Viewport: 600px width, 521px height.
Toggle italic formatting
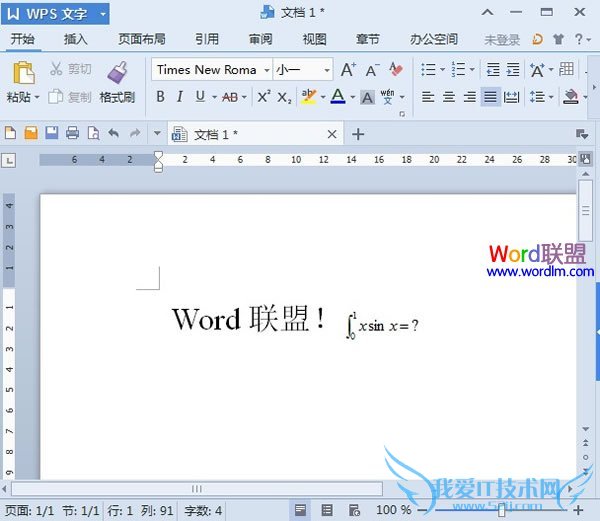coord(180,97)
